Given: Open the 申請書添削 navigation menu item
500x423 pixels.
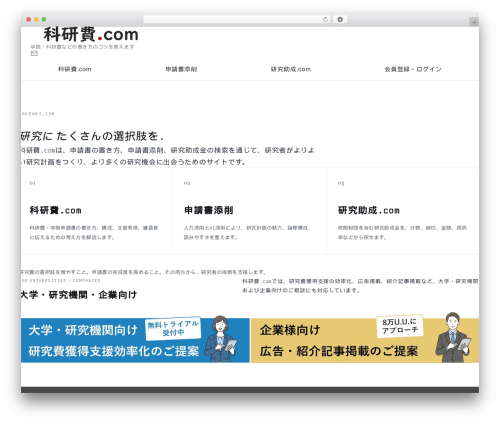Looking at the screenshot, I should [x=181, y=69].
